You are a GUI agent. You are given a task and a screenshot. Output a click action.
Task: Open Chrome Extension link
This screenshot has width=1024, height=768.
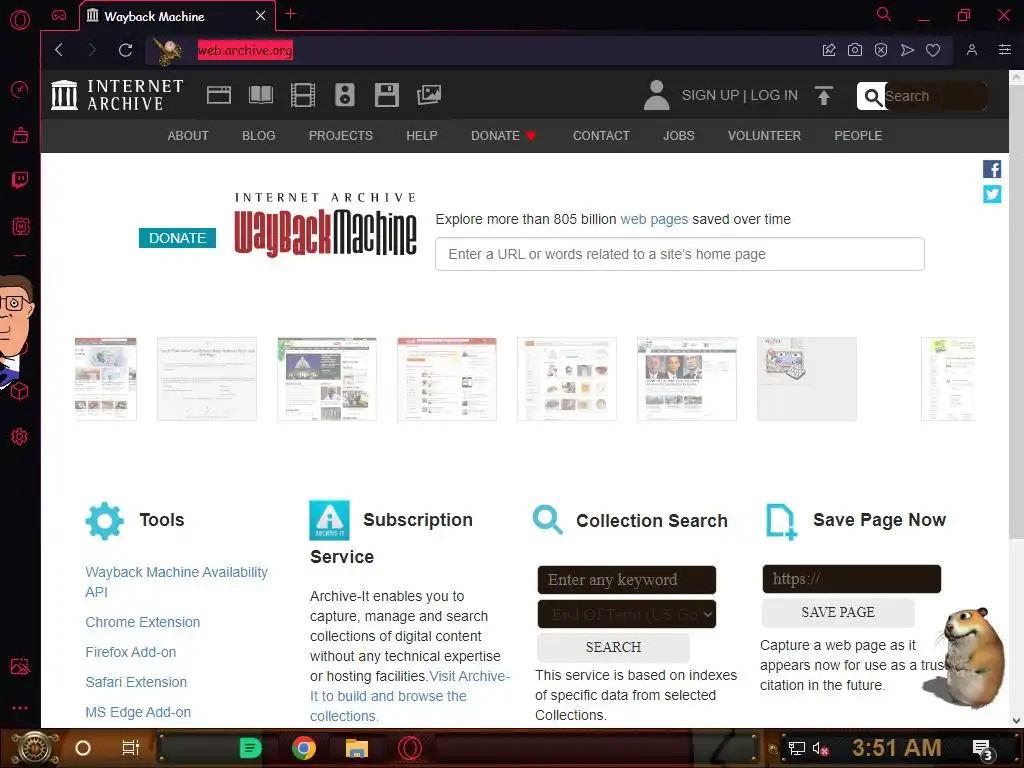142,622
